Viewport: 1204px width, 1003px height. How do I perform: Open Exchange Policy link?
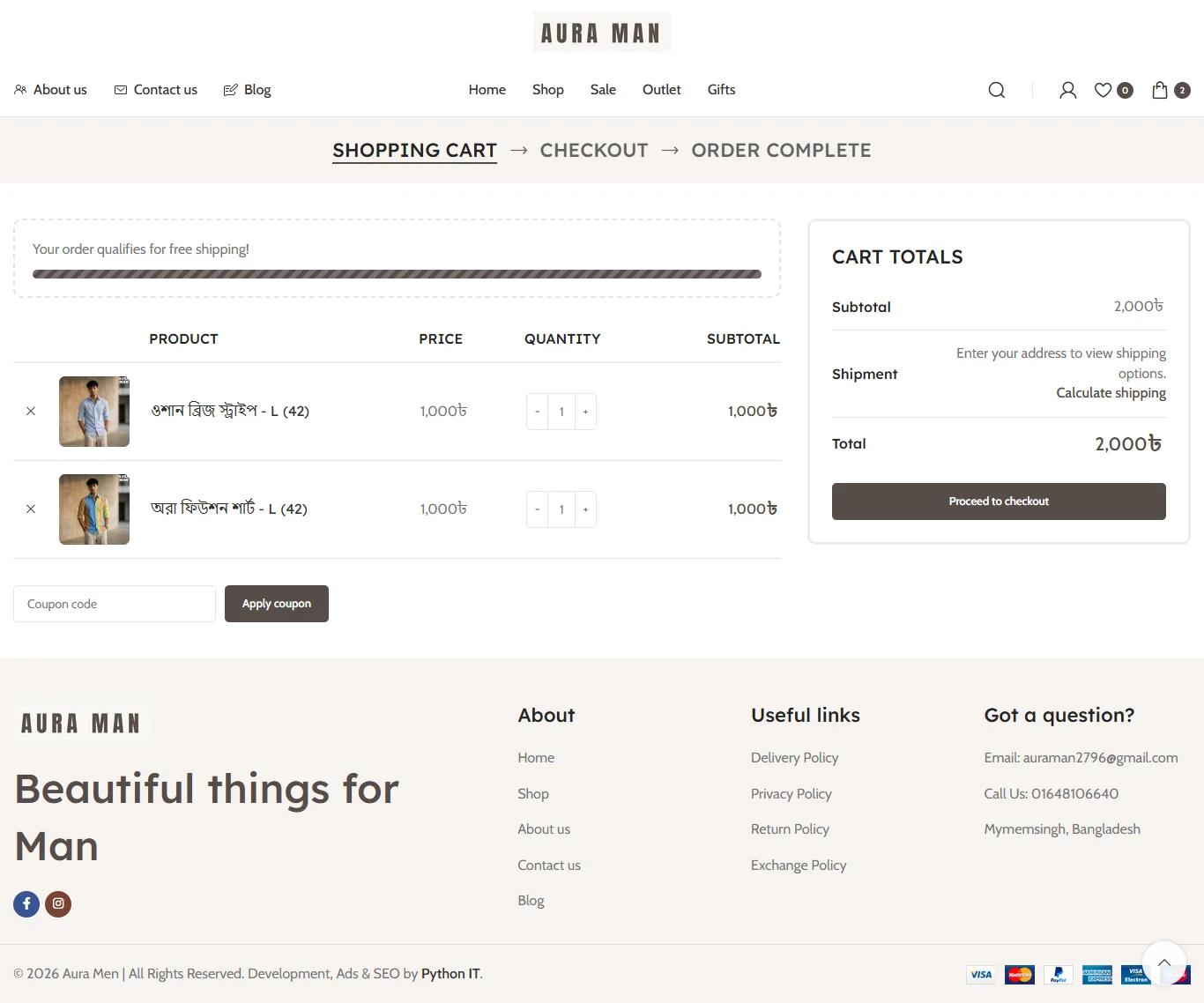click(799, 866)
